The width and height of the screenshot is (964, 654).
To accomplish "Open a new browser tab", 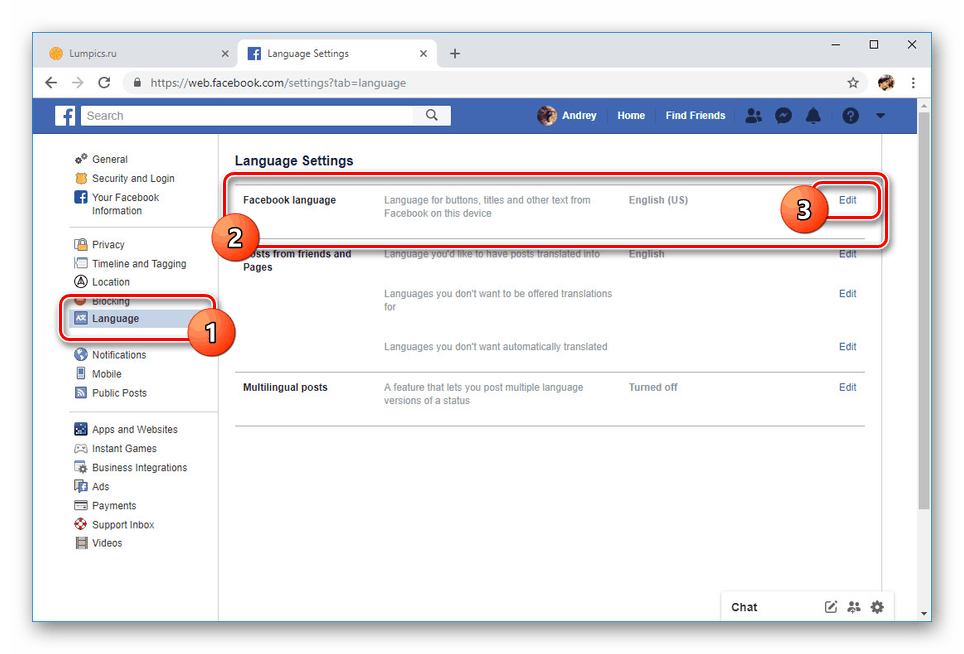I will (x=454, y=53).
